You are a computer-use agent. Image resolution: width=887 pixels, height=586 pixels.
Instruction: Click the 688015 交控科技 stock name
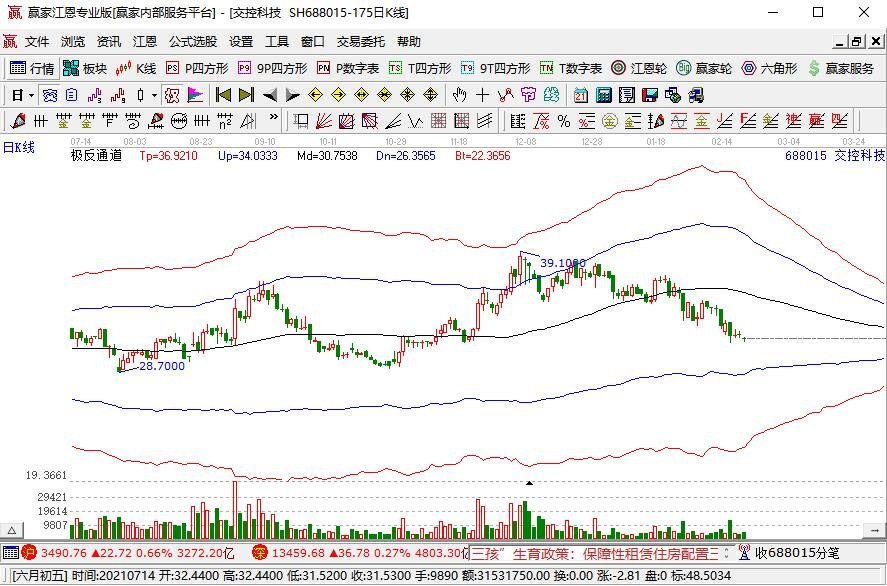click(x=834, y=156)
